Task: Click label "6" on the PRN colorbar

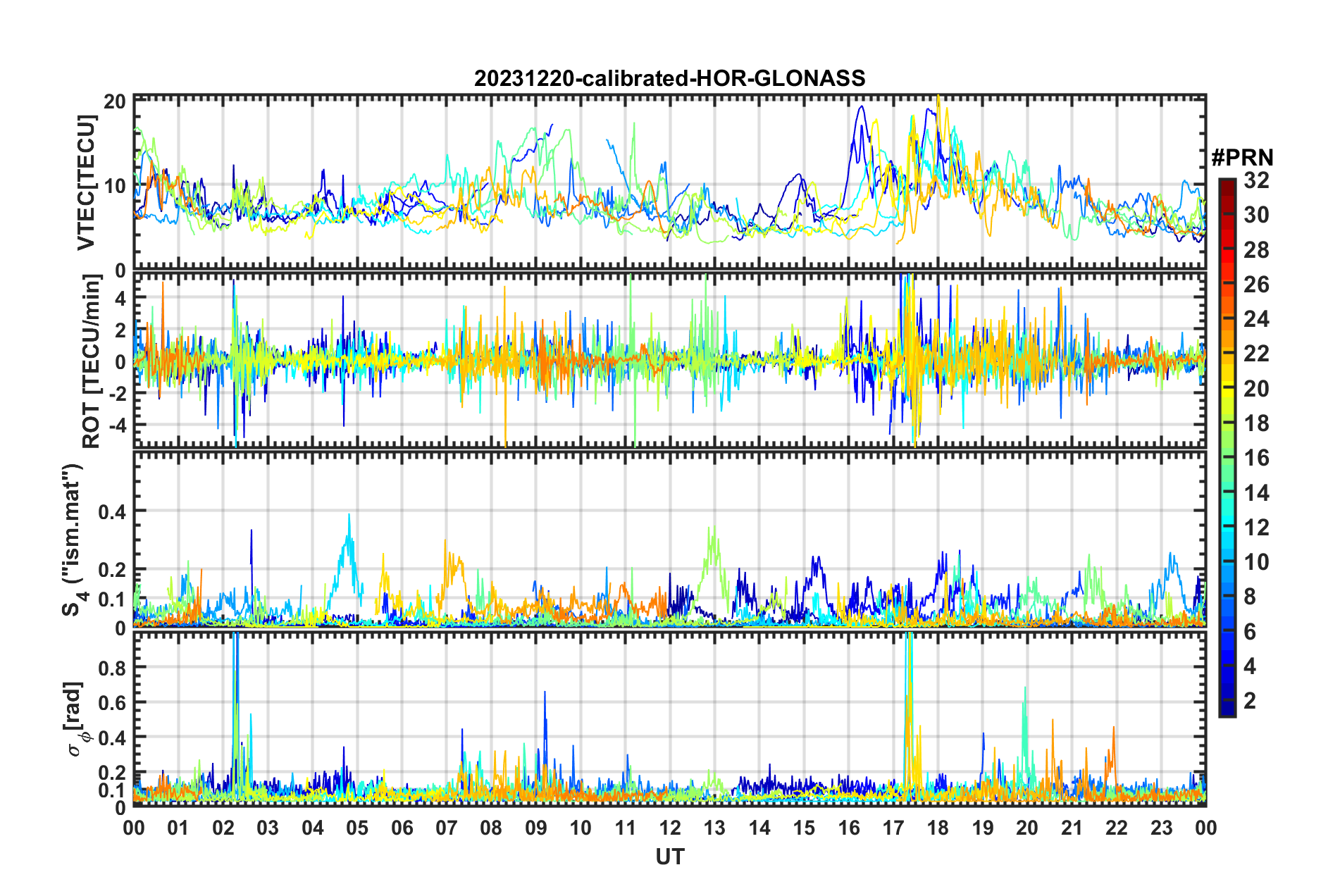Action: coord(1250,632)
